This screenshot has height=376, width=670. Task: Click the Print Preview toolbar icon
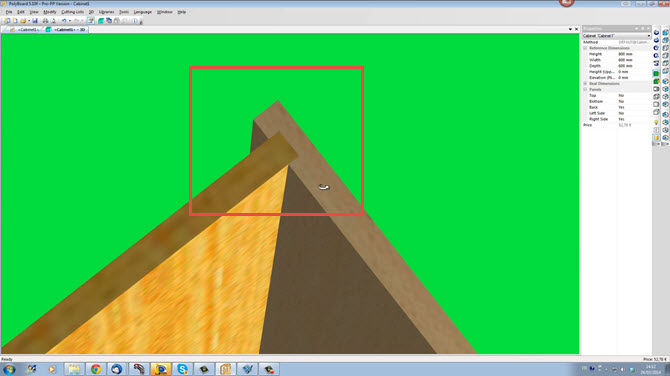pos(53,21)
